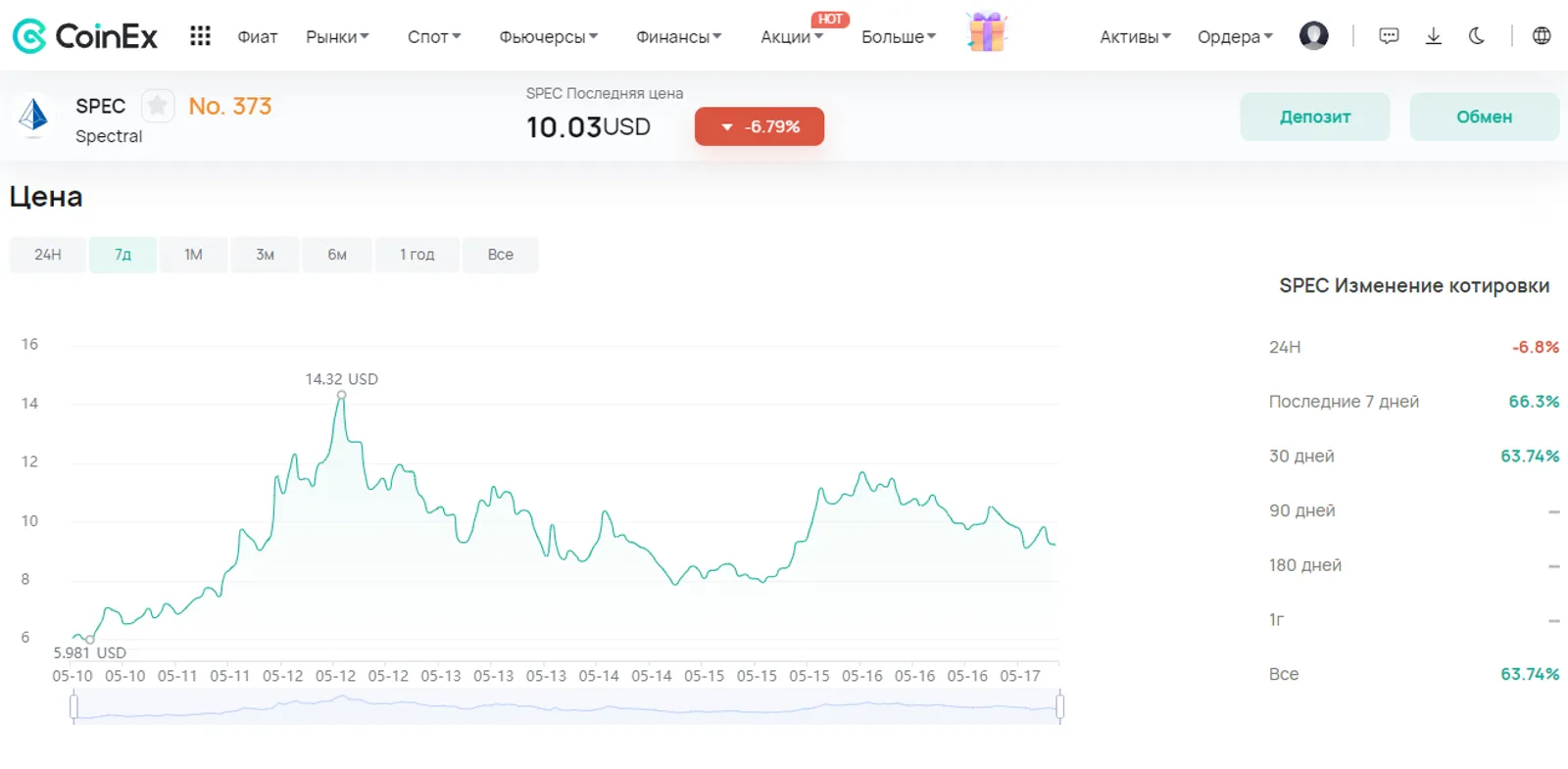The width and height of the screenshot is (1568, 769).
Task: Select the 24H chart range tab
Action: pos(48,255)
